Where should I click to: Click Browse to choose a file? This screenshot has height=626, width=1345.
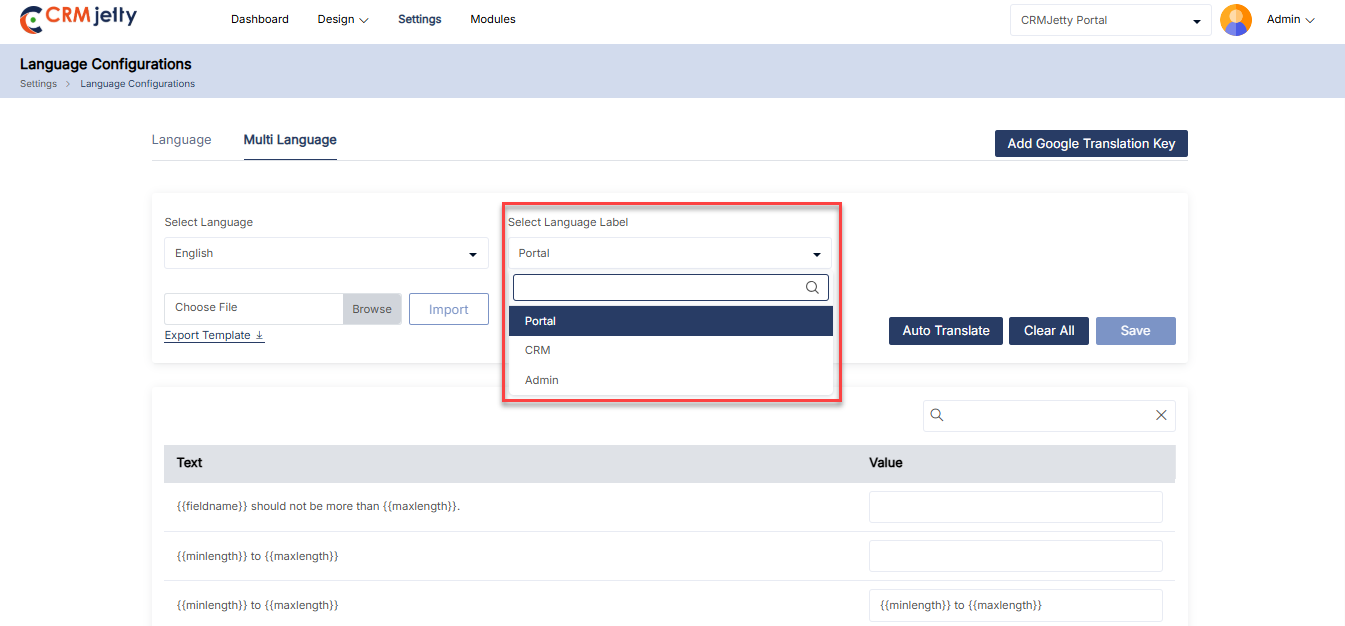[372, 309]
